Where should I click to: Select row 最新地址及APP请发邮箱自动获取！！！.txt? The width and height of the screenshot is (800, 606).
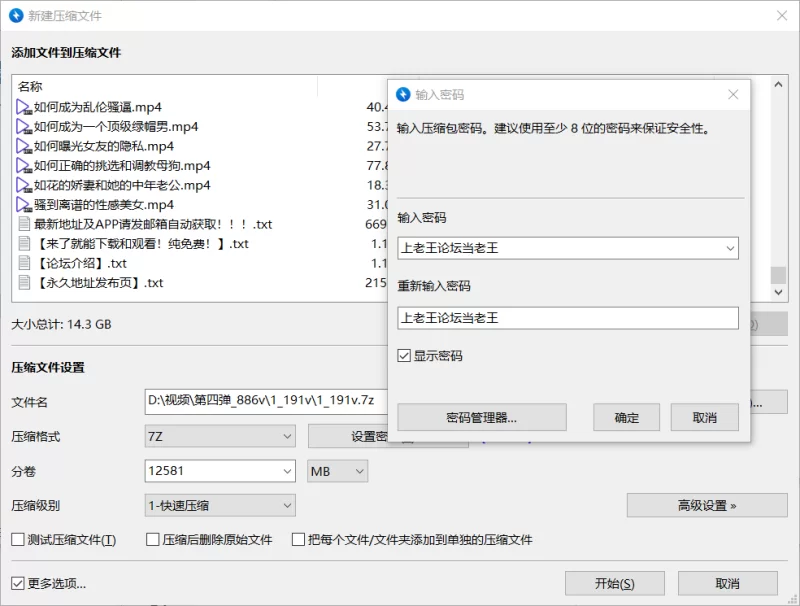coord(200,224)
